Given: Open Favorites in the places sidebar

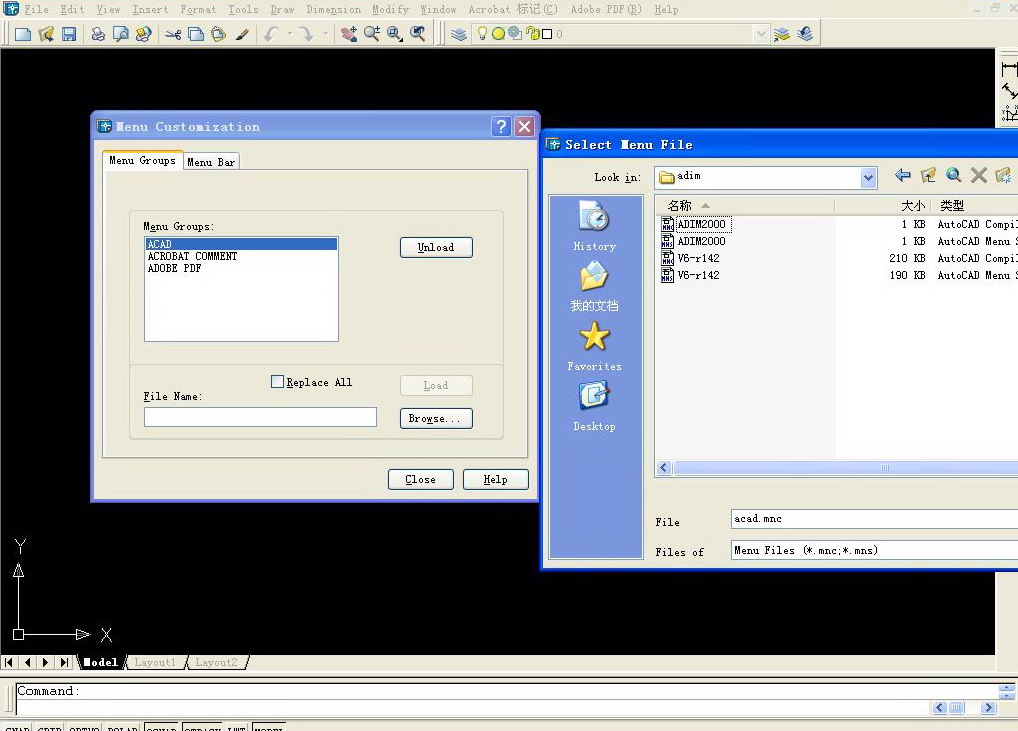Looking at the screenshot, I should (x=594, y=347).
